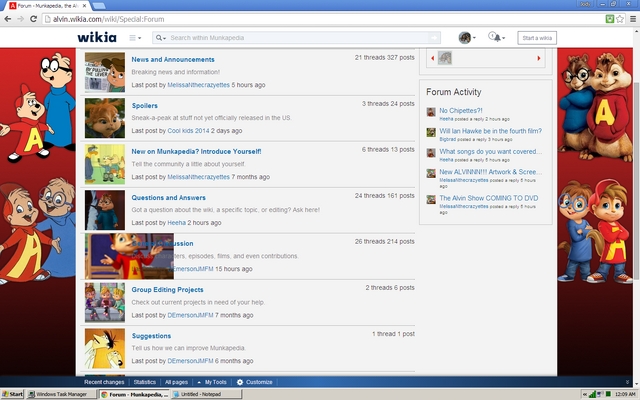This screenshot has width=640, height=400.
Task: Expand the search scope magnifier dropdown
Action: tap(160, 38)
